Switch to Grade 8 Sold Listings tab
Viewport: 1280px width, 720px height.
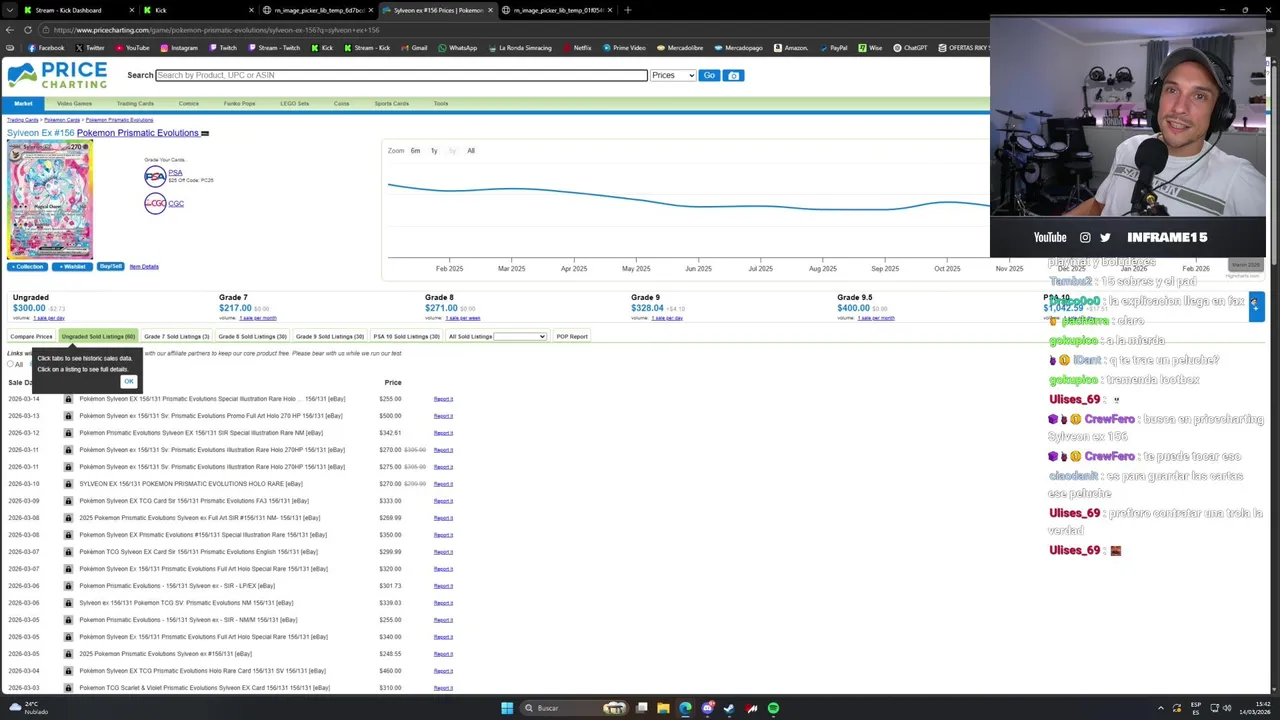(253, 336)
